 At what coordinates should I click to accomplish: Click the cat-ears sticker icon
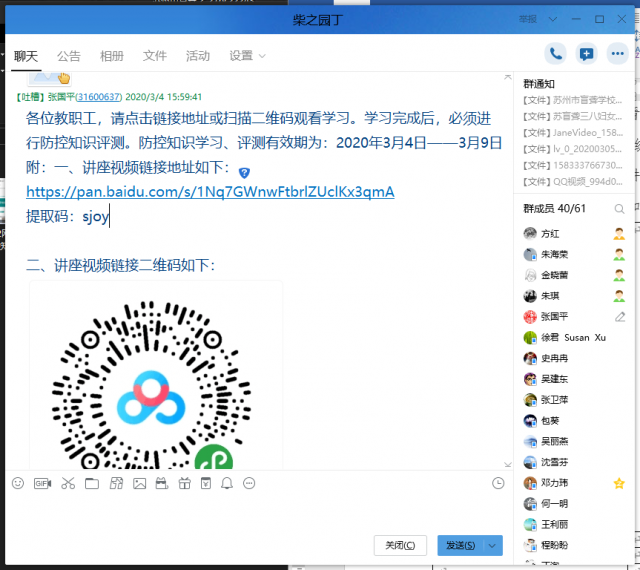coord(162,483)
